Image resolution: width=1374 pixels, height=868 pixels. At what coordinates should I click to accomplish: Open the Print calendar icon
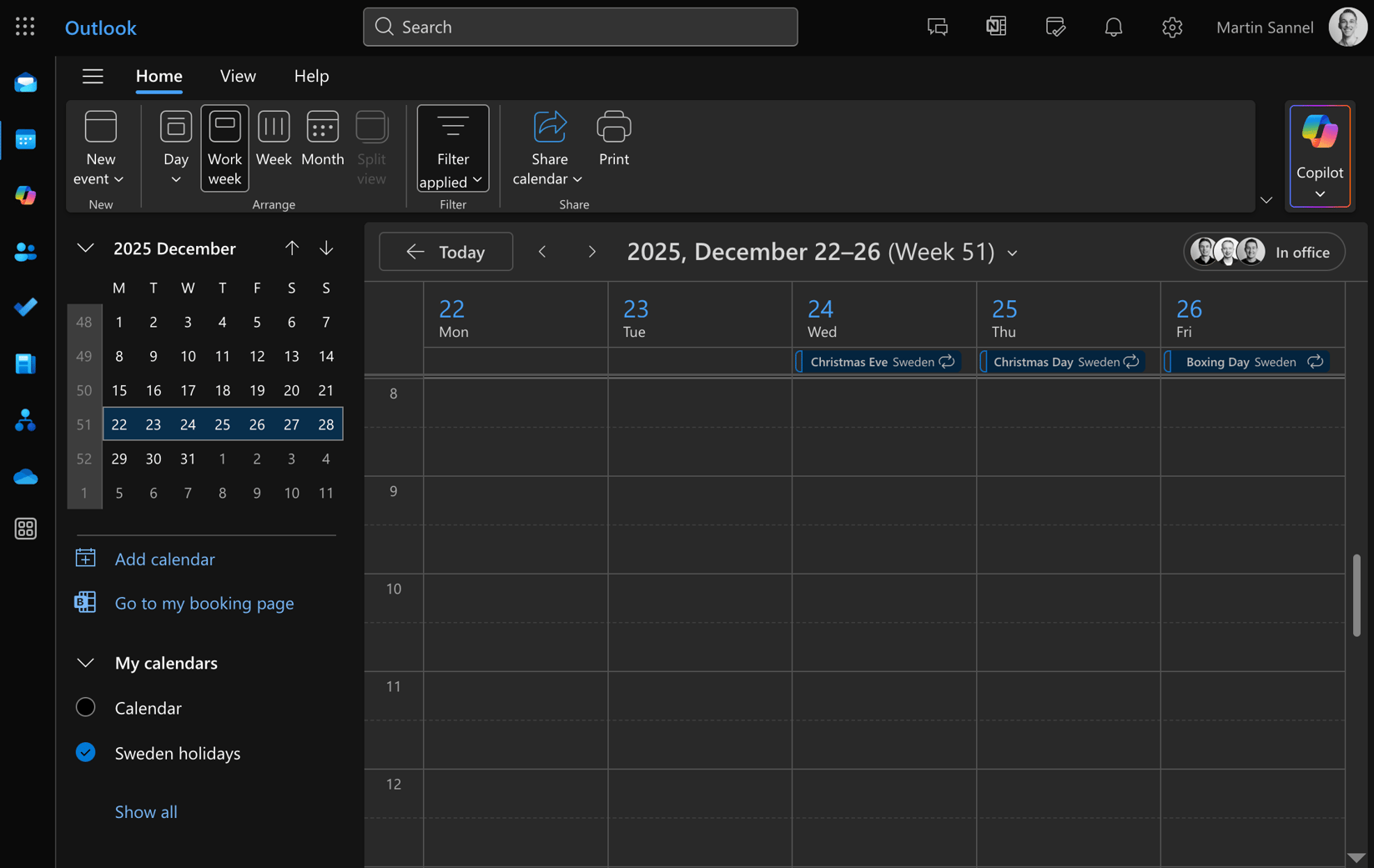point(613,139)
